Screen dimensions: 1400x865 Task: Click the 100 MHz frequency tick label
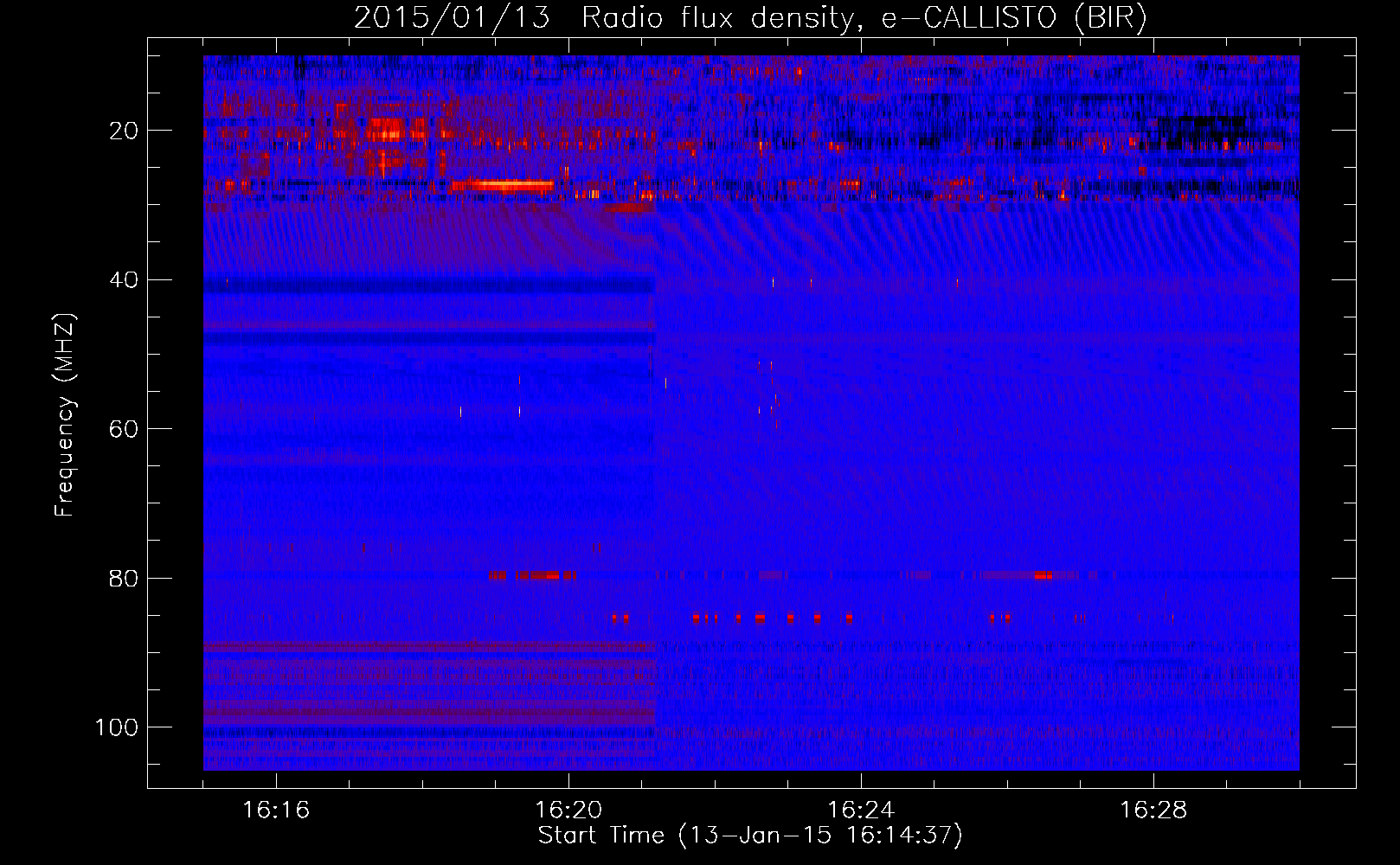point(117,727)
